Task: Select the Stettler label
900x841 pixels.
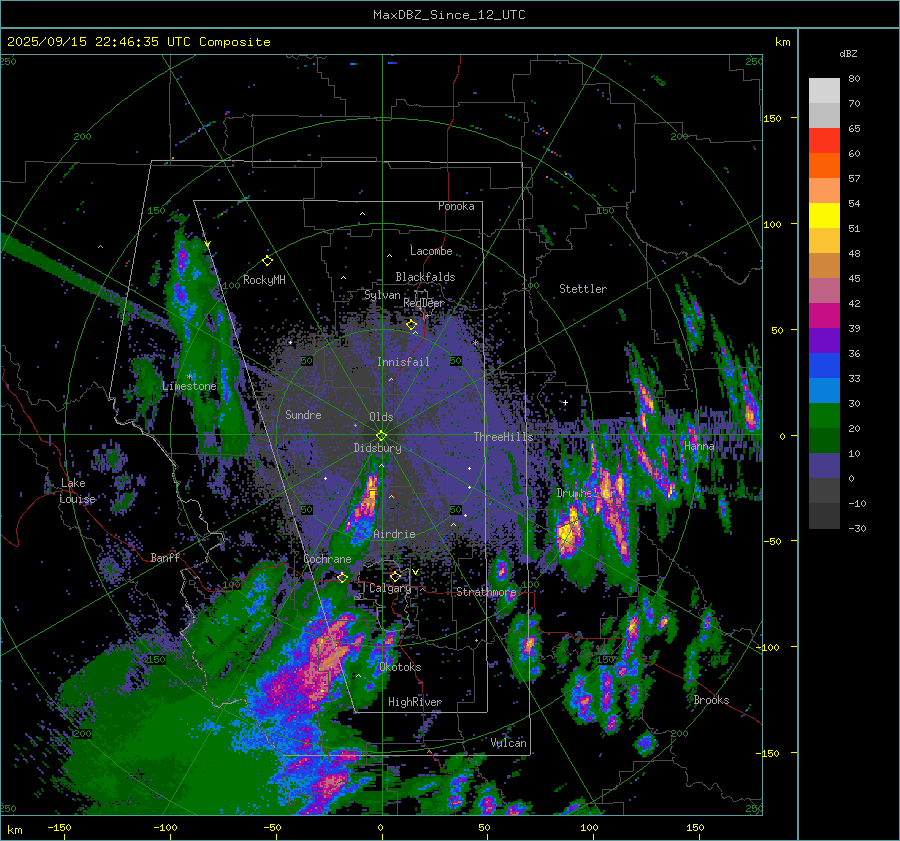Action: click(x=583, y=289)
